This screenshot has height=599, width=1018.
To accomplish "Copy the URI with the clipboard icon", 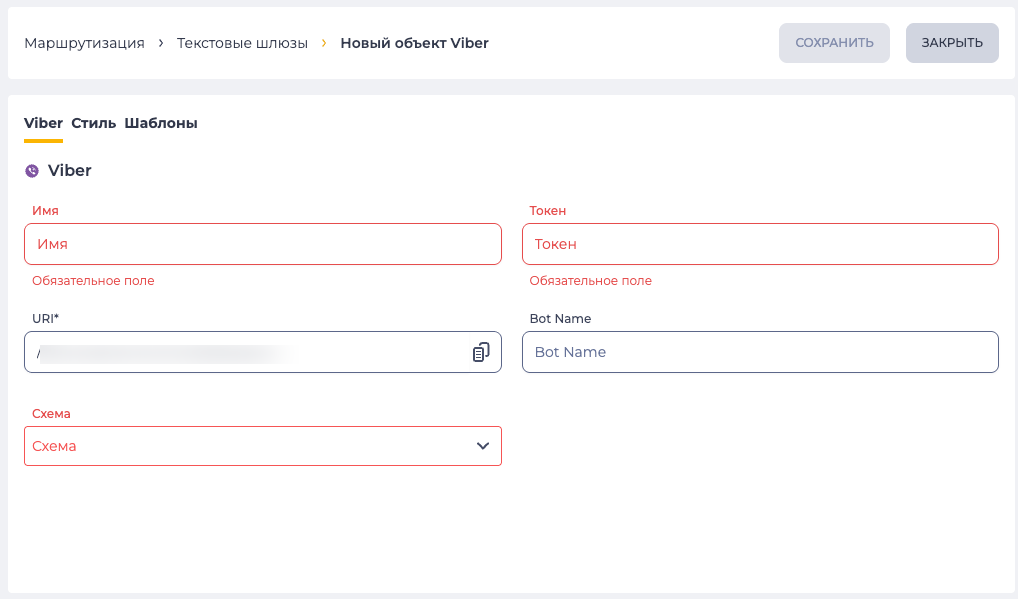I will point(480,352).
